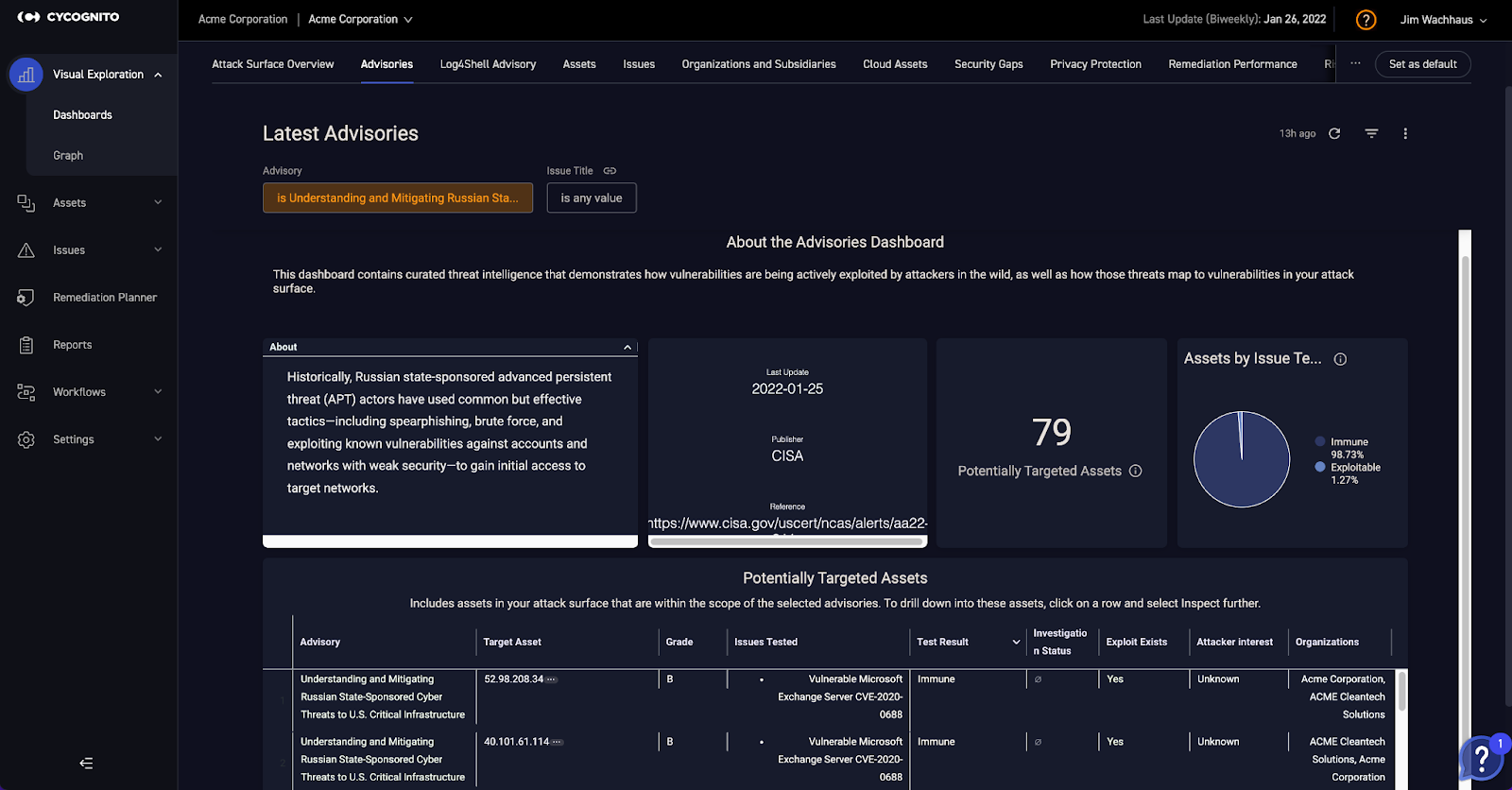Click the Set as default button
The width and height of the screenshot is (1512, 790).
[x=1423, y=64]
